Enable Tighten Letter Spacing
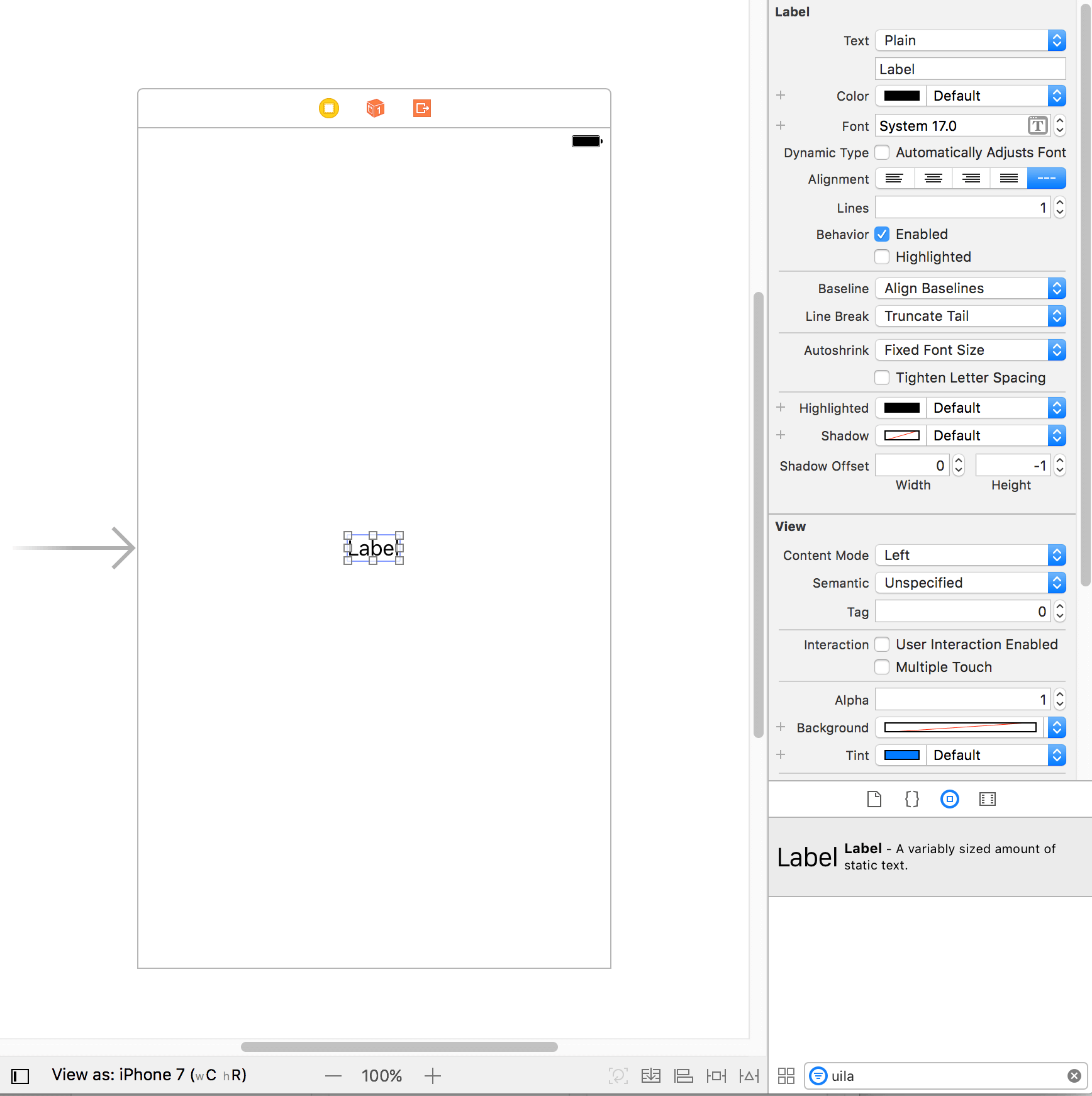This screenshot has width=1092, height=1096. [882, 377]
